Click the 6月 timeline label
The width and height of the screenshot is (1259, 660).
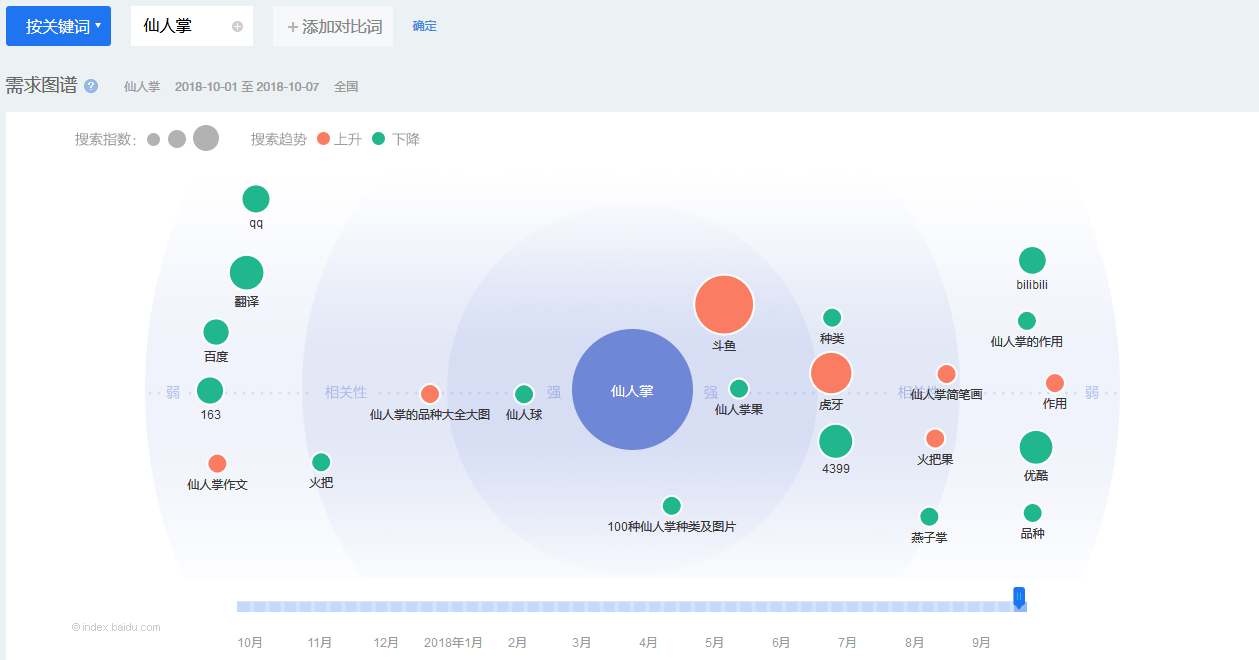781,643
